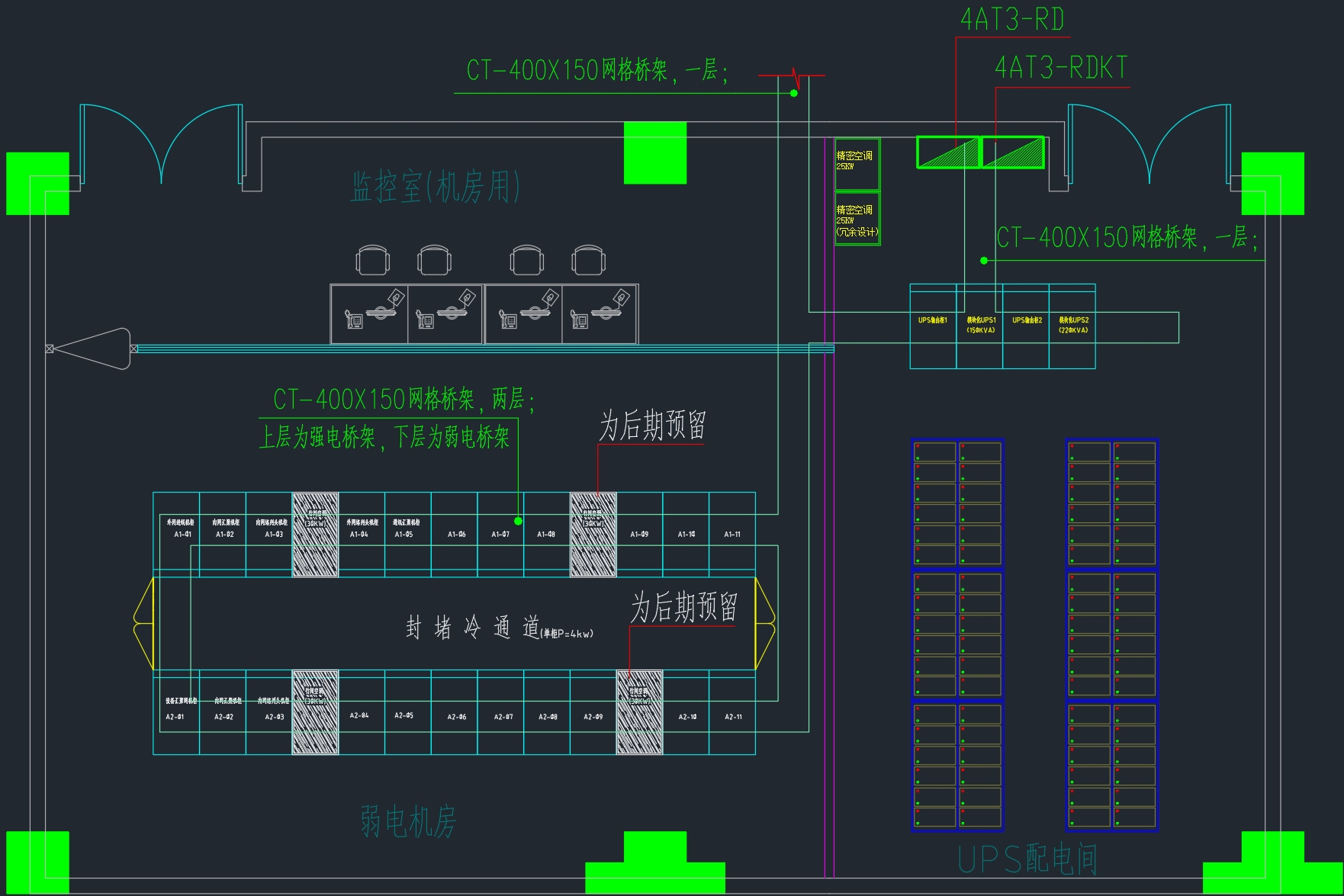Select the leftmost operator chair symbol
This screenshot has width=1344, height=896.
pyautogui.click(x=372, y=260)
